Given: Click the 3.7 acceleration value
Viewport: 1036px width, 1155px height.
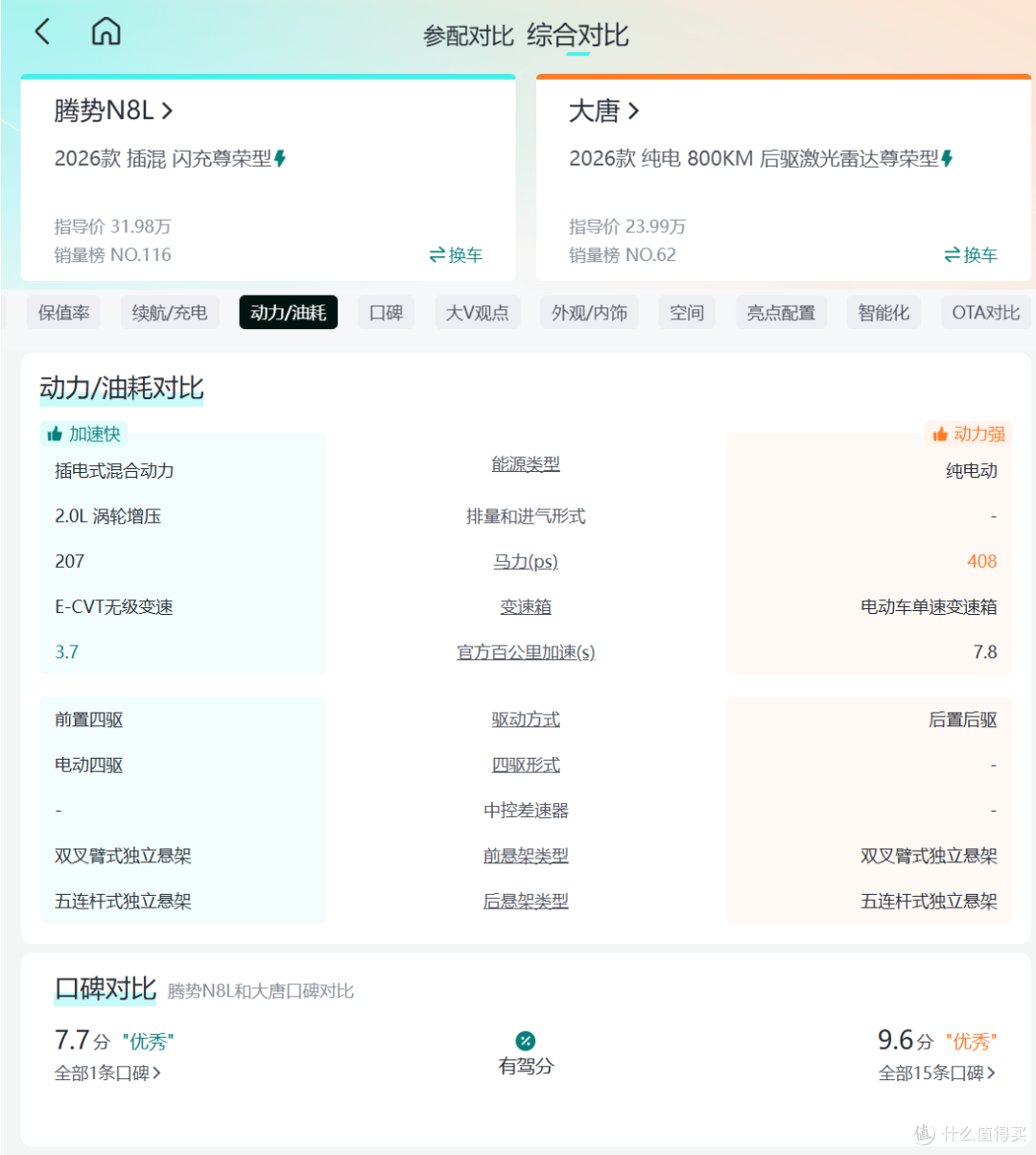Looking at the screenshot, I should (x=66, y=652).
